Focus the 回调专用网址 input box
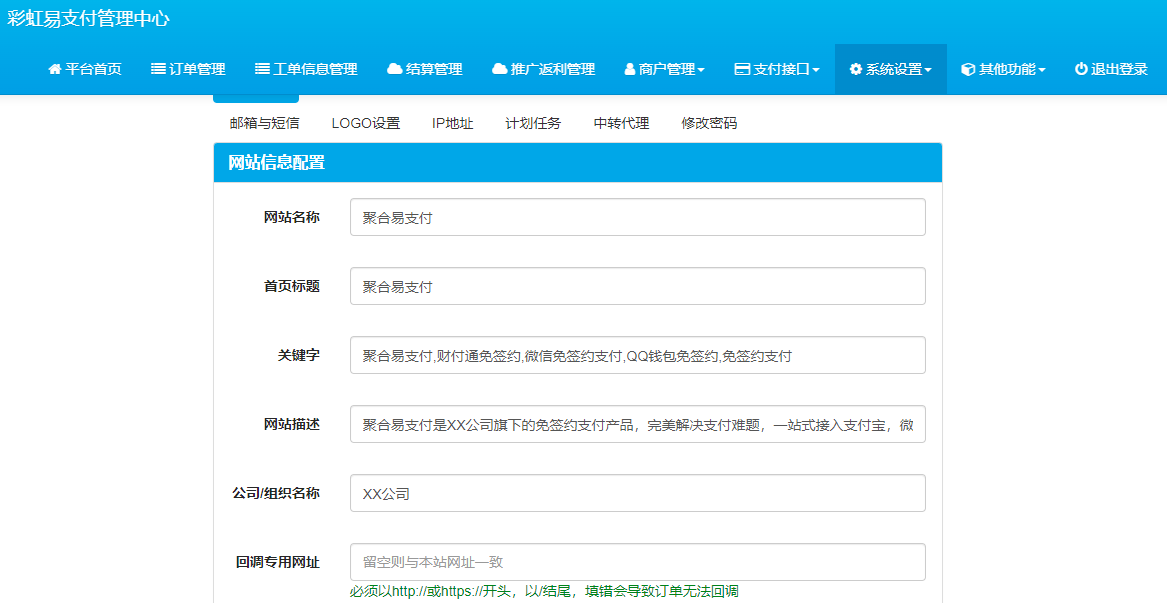Viewport: 1167px width, 603px height. point(637,562)
